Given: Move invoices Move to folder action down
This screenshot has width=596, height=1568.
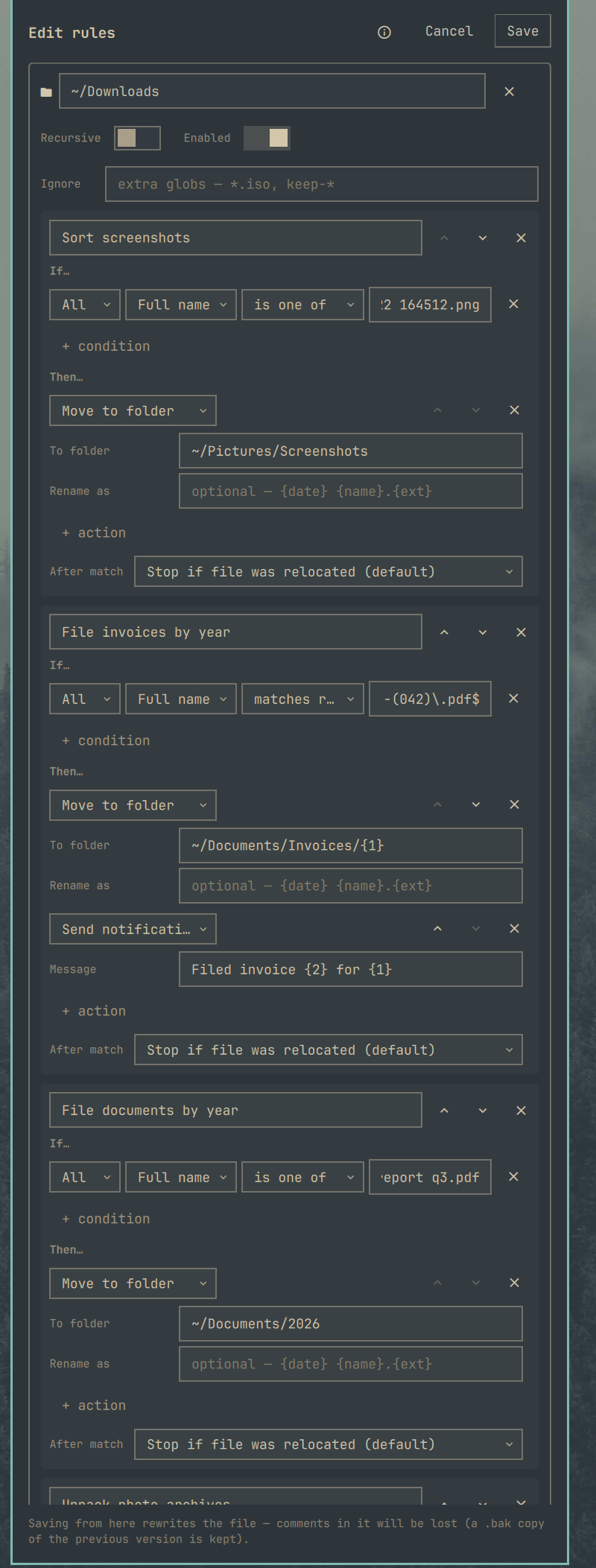Looking at the screenshot, I should tap(476, 804).
